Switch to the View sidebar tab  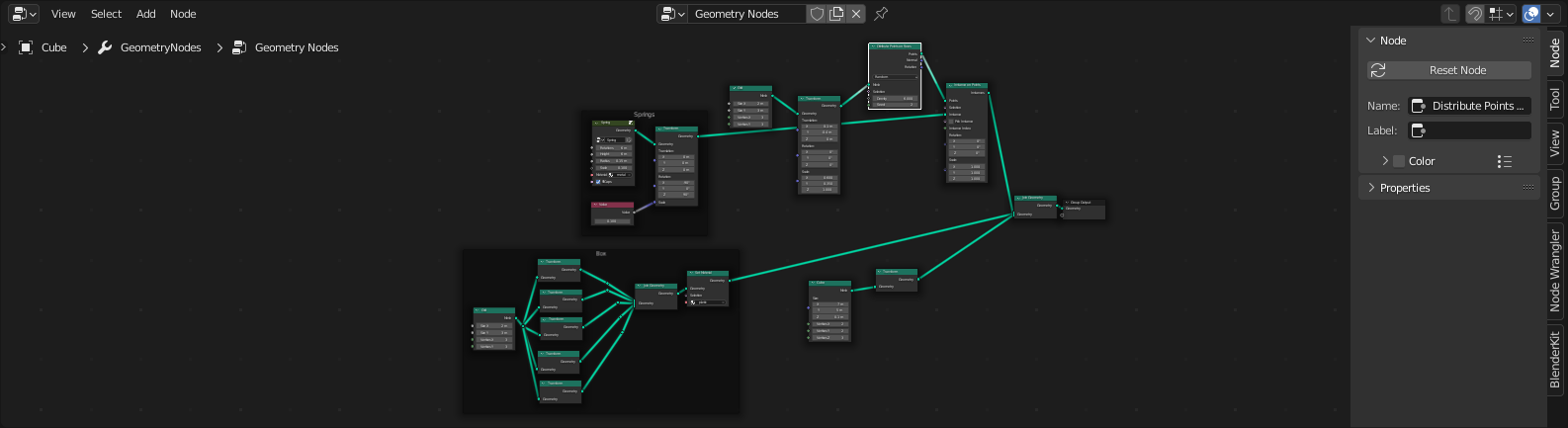1555,143
